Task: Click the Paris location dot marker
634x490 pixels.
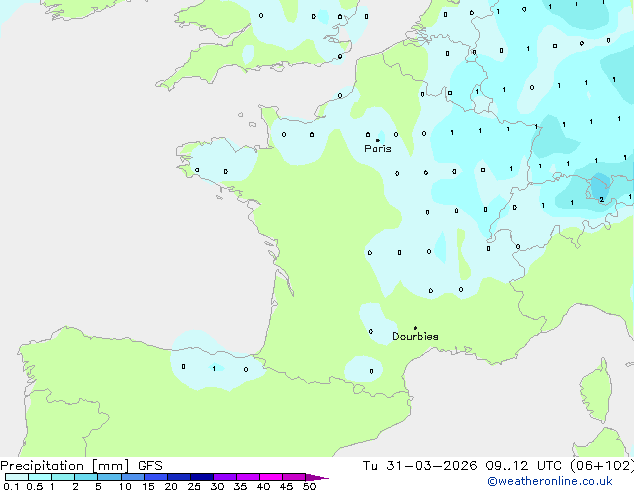Action: pos(378,140)
